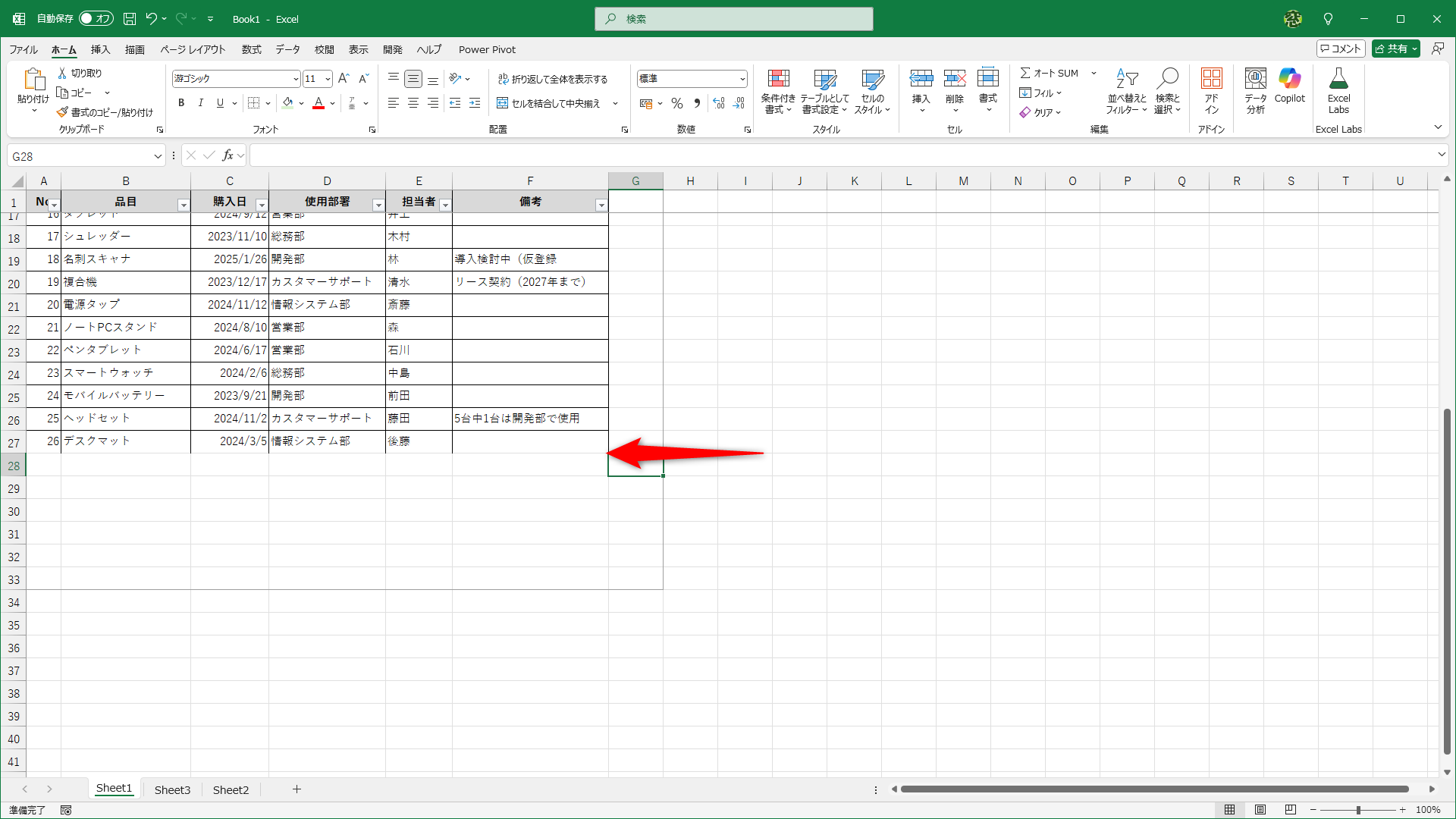Open the 使用部署 column filter dropdown
The width and height of the screenshot is (1456, 819).
(x=378, y=205)
